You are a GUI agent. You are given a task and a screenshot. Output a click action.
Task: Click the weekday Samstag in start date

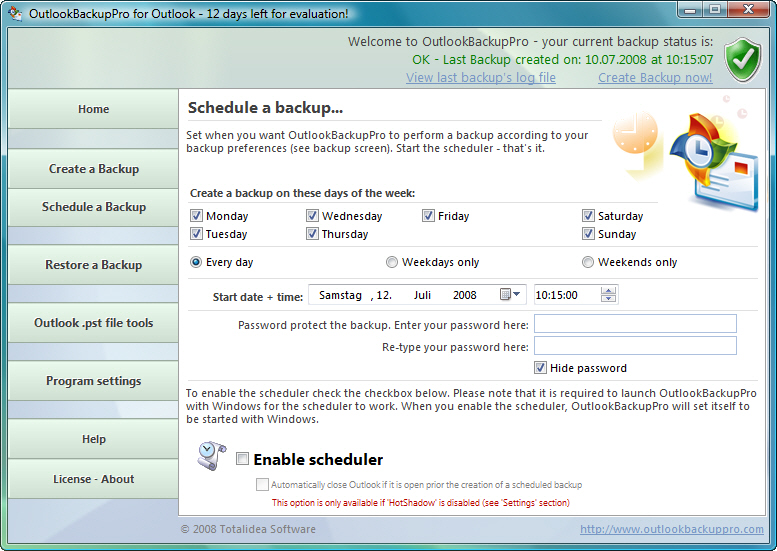[x=340, y=295]
